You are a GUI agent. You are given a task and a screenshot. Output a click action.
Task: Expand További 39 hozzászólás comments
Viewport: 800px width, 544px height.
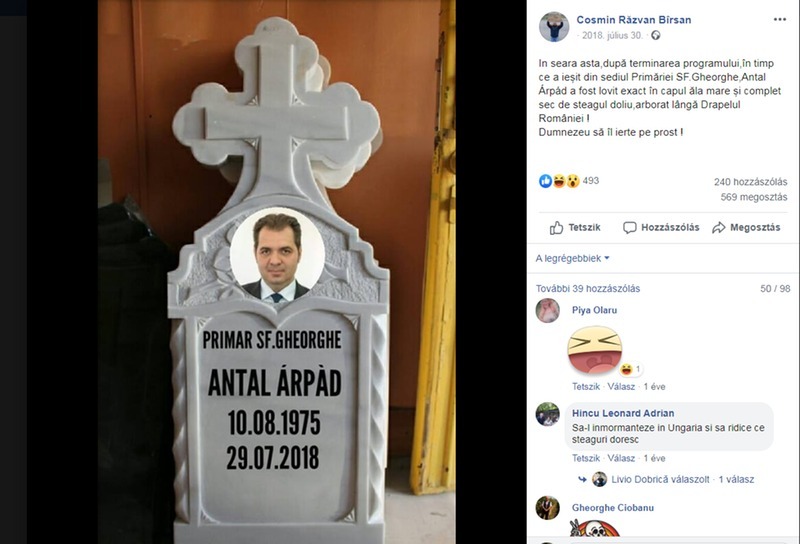pos(588,288)
